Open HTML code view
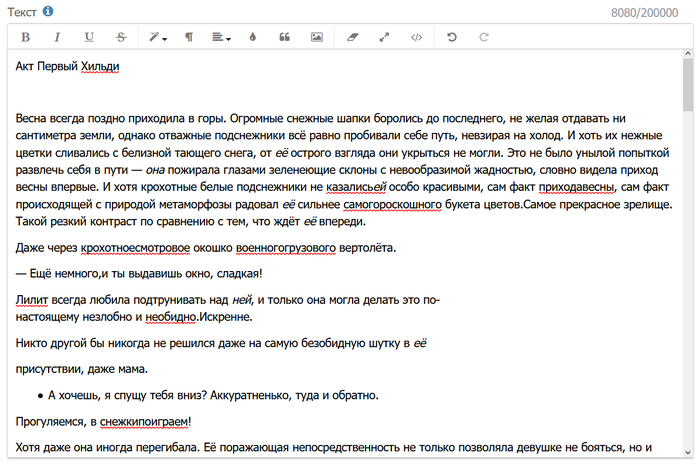The image size is (700, 466). tap(417, 37)
